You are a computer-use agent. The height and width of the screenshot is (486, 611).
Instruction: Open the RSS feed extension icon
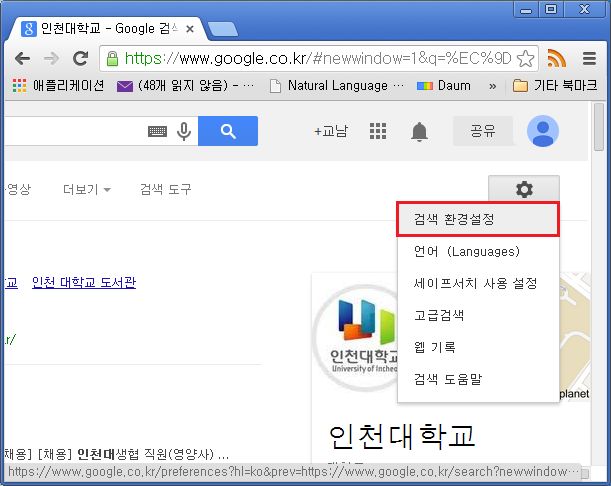(556, 58)
